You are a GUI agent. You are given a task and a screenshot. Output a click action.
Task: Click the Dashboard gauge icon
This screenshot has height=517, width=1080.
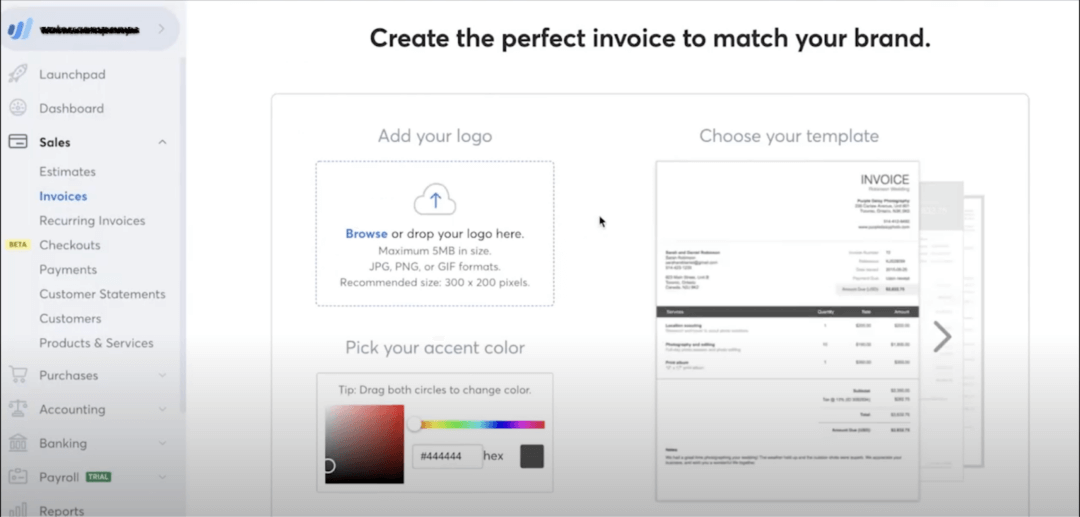(18, 108)
